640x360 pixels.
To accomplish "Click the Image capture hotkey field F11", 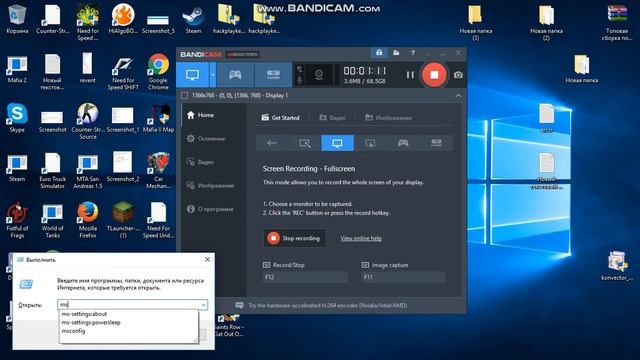I will 403,277.
